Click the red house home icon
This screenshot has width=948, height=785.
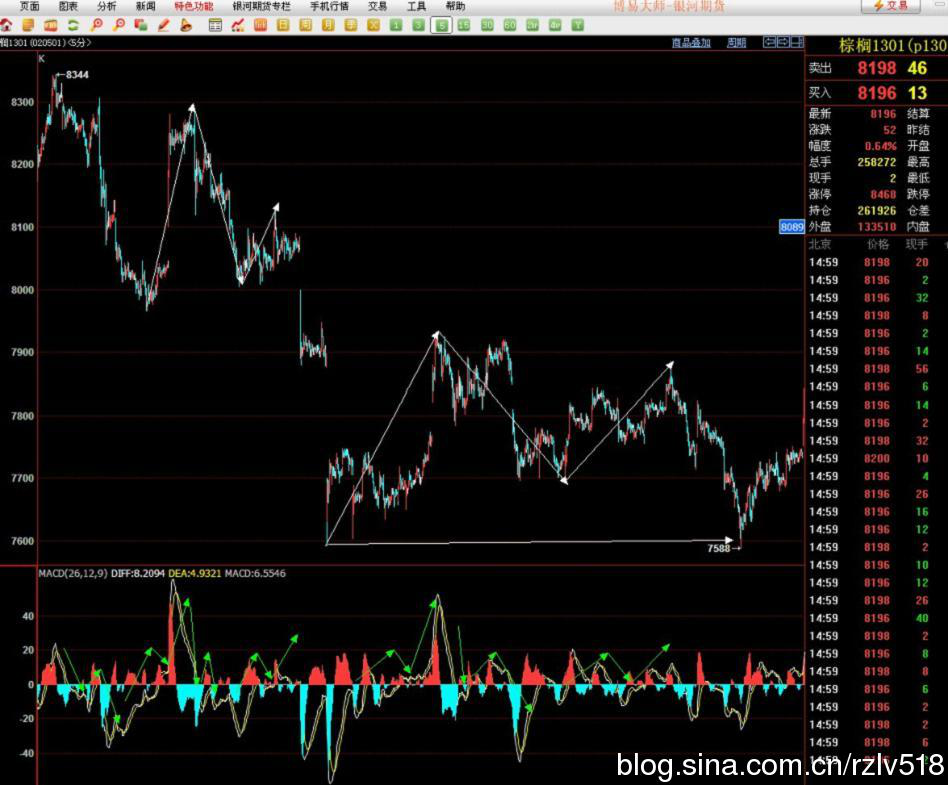(7, 25)
